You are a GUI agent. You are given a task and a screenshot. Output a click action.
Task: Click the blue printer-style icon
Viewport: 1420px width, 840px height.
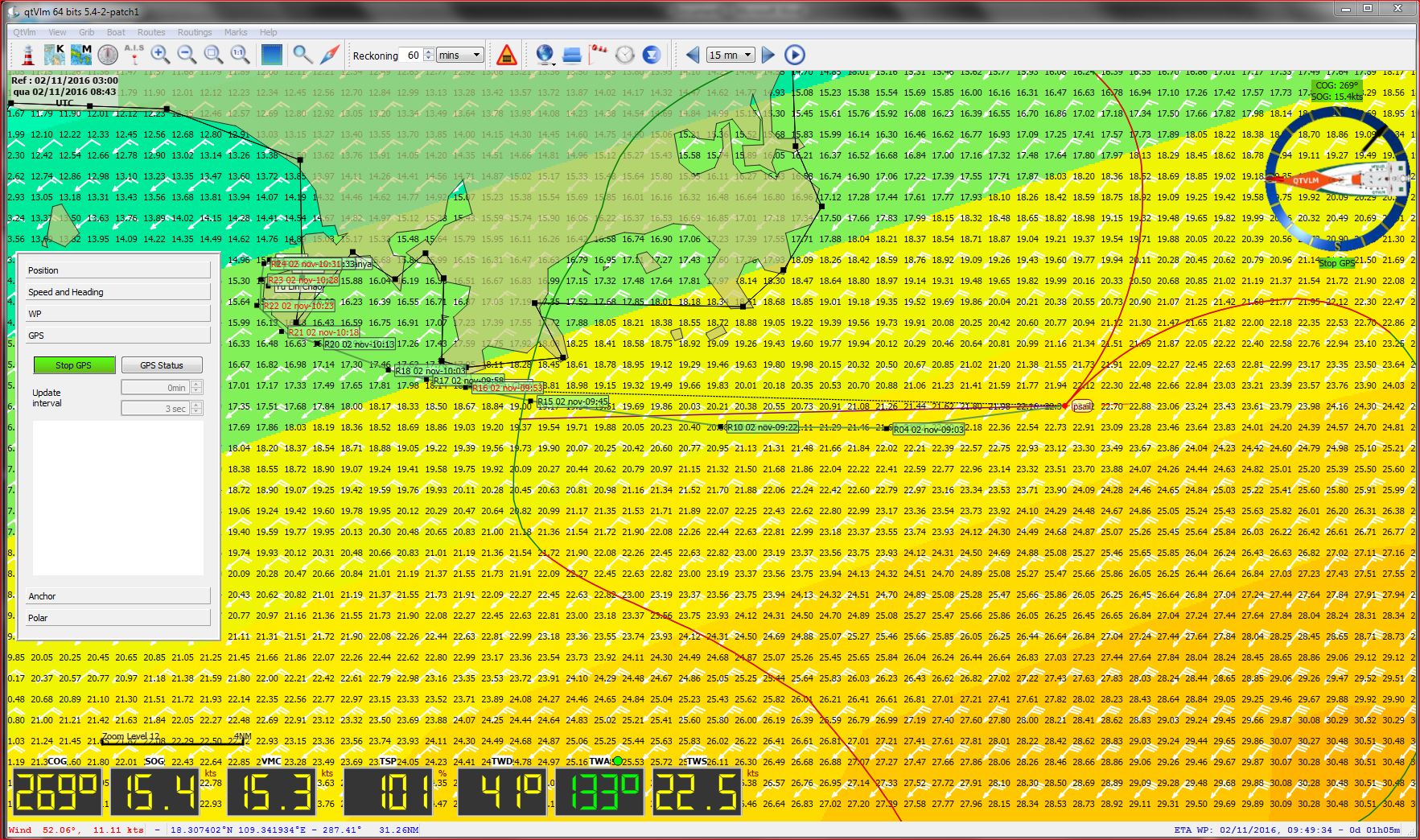[x=572, y=55]
